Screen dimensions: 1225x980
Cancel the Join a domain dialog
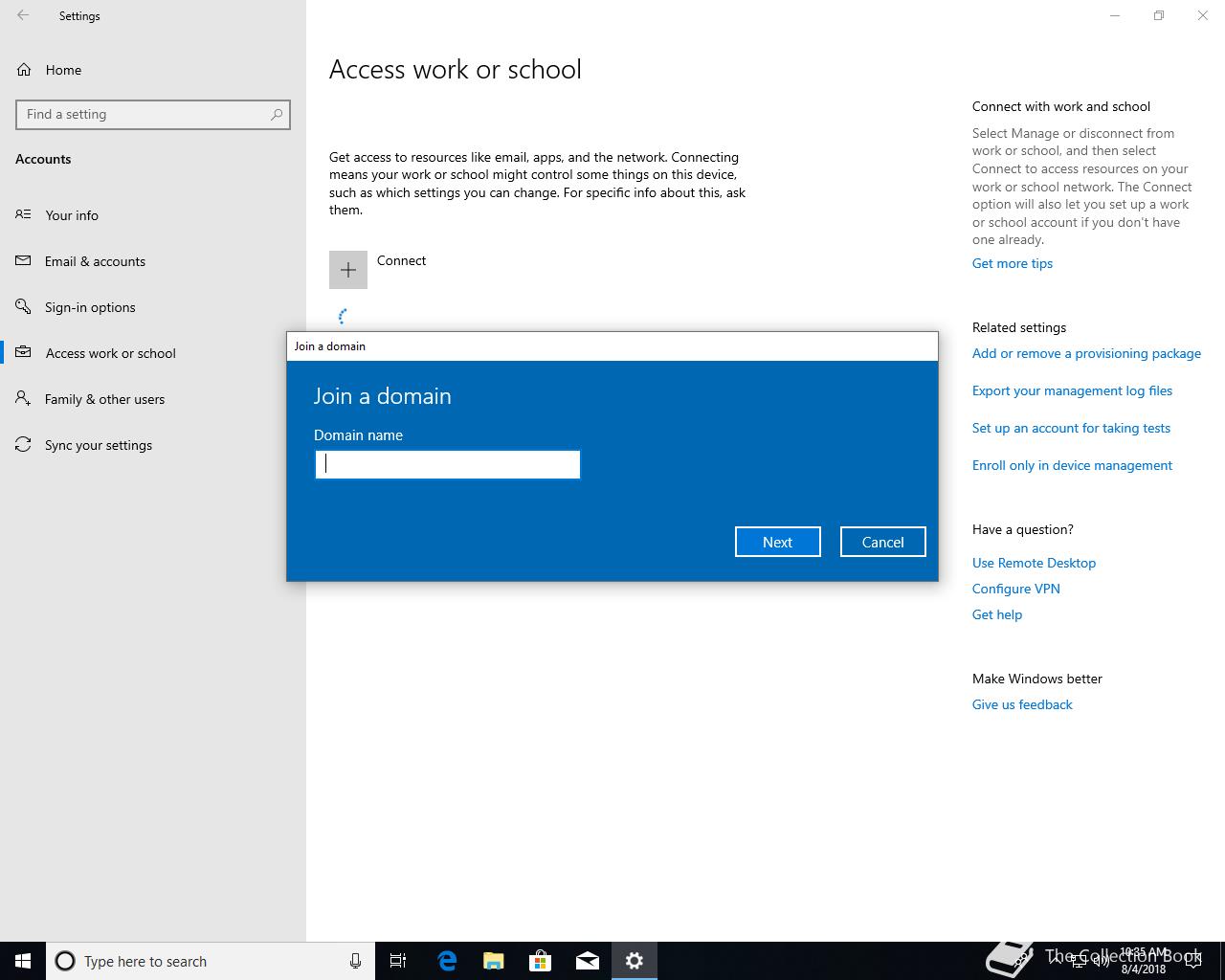(882, 542)
